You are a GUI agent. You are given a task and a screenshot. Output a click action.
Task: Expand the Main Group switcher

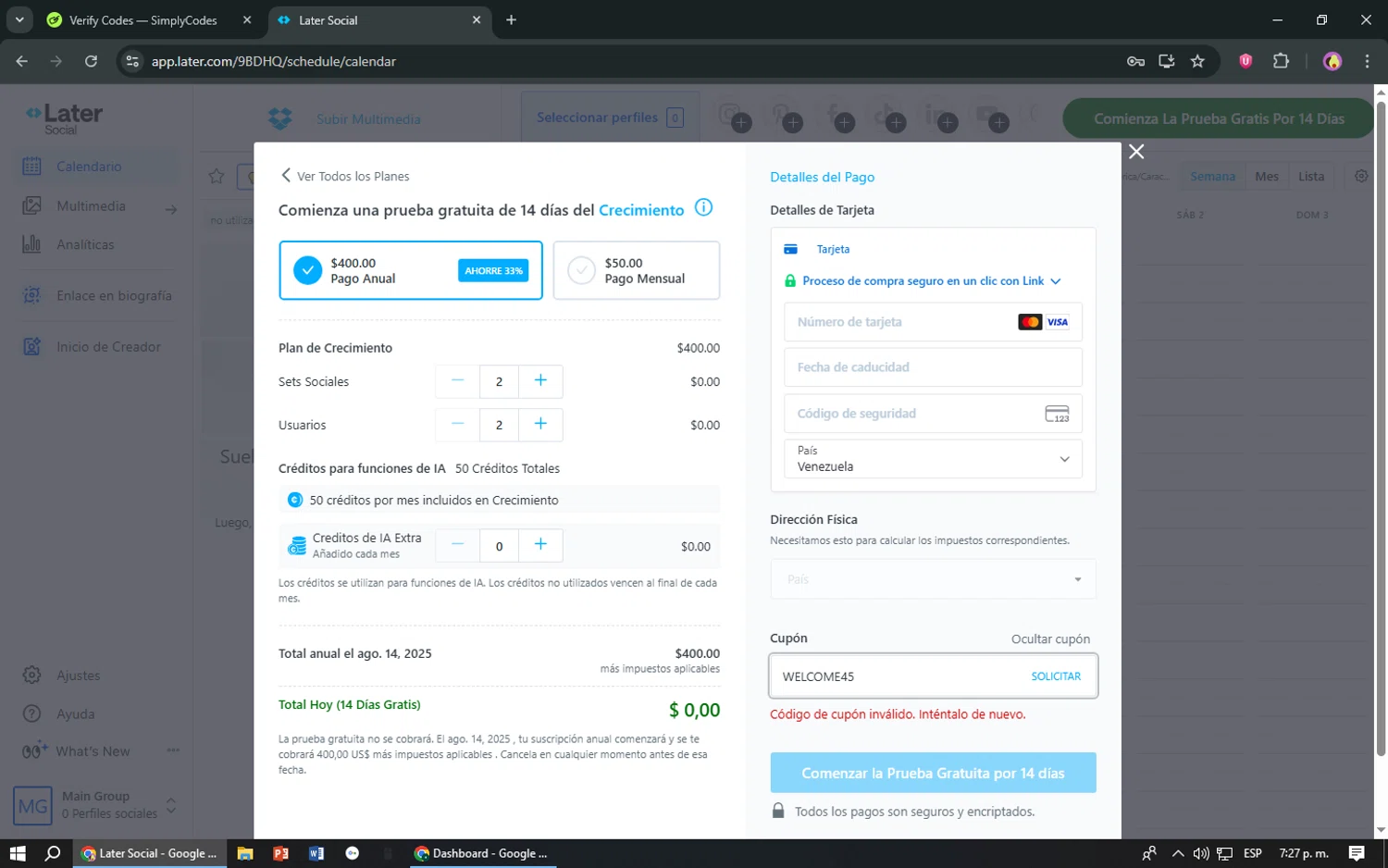pos(171,805)
